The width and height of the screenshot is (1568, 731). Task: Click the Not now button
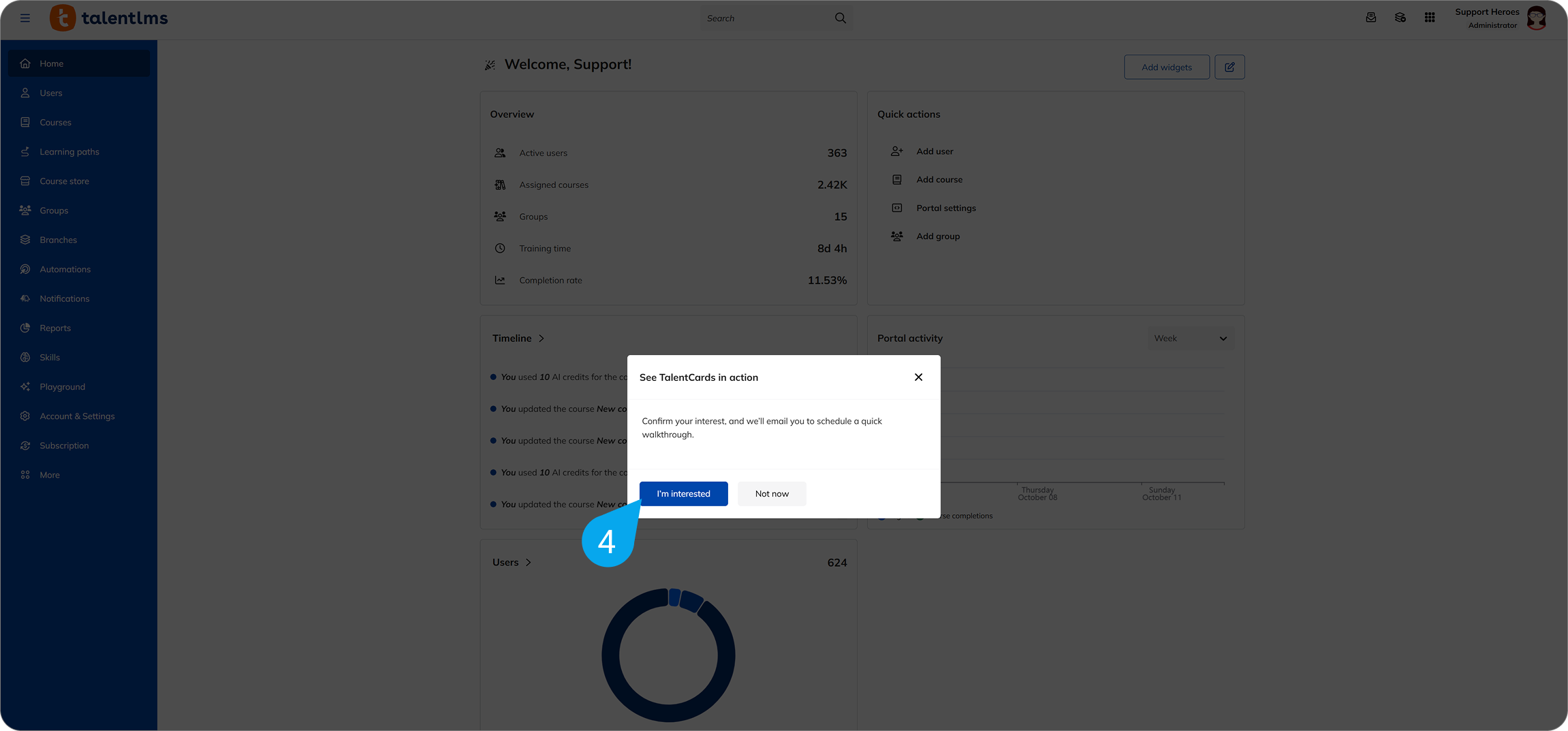[772, 494]
